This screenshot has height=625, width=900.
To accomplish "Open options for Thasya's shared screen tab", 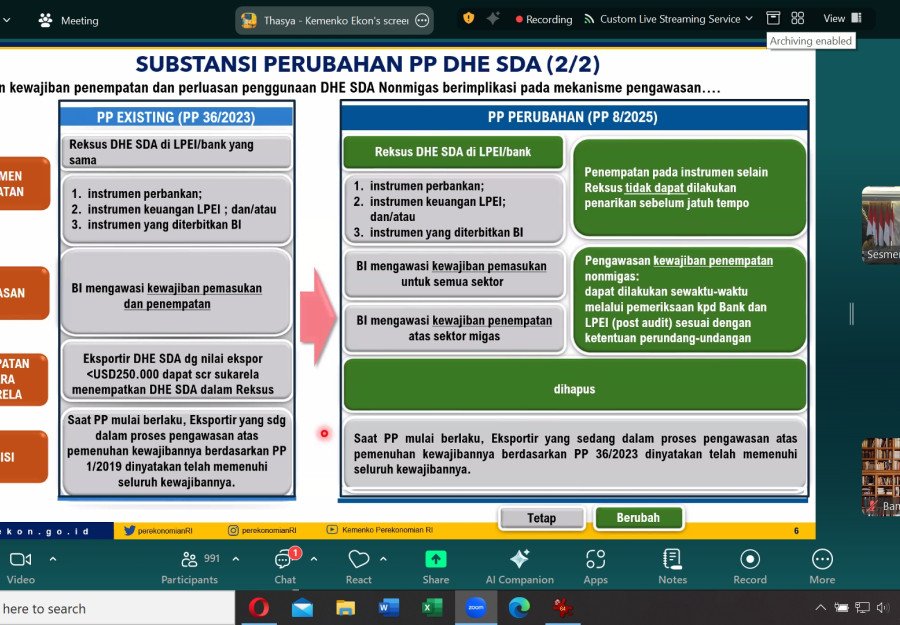I will 422,21.
